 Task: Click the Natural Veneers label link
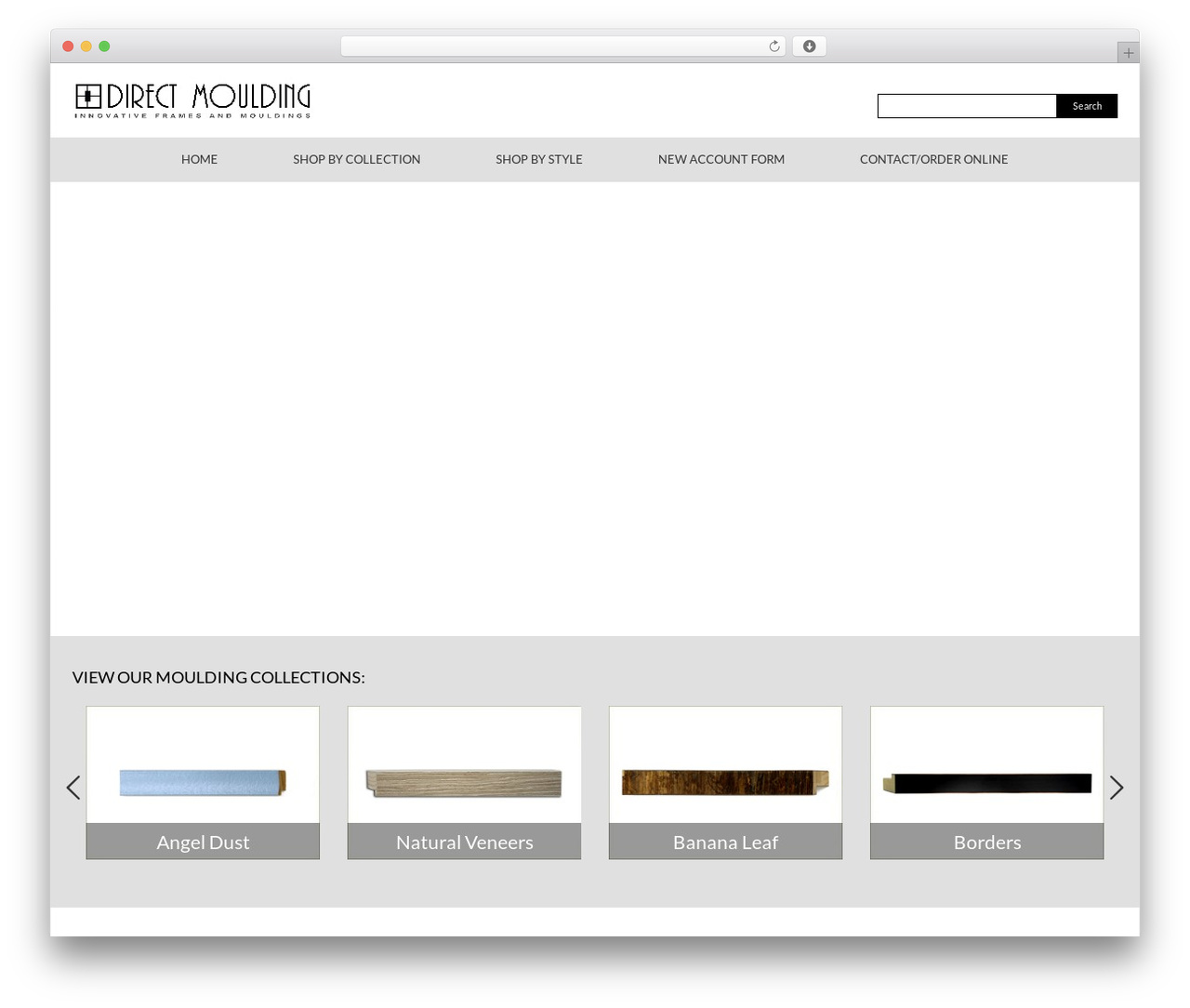click(x=464, y=842)
